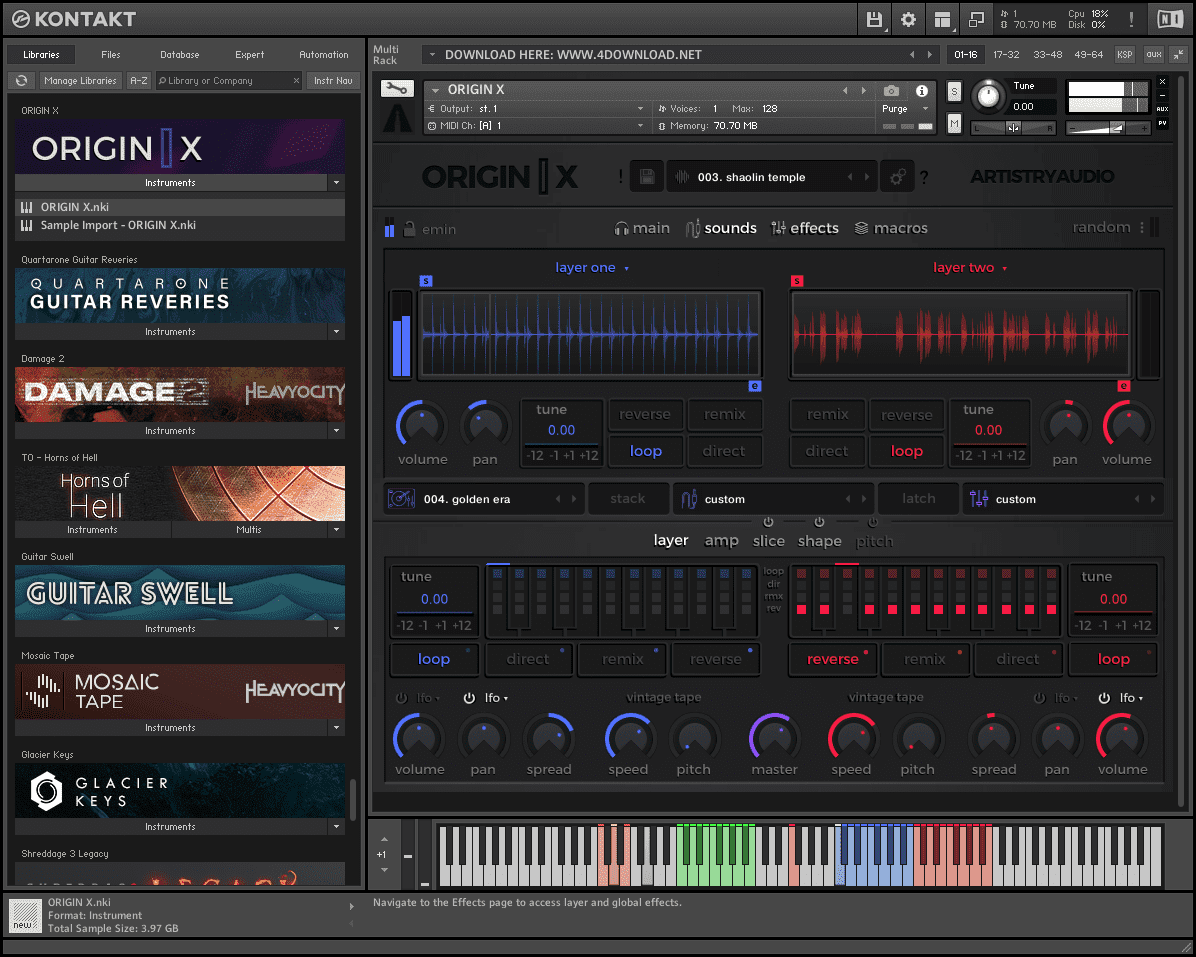
Task: Refresh the libraries list
Action: point(21,80)
